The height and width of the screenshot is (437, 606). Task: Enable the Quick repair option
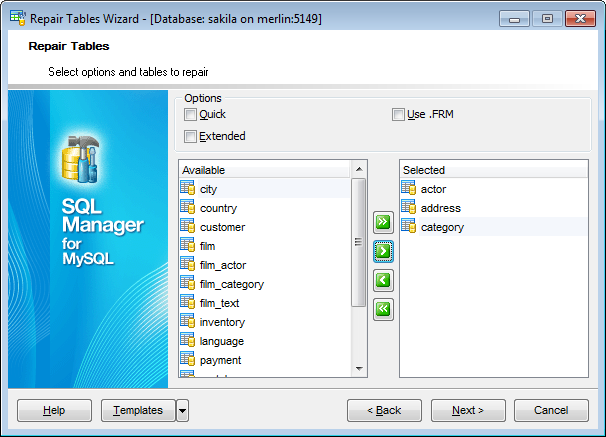click(x=190, y=115)
